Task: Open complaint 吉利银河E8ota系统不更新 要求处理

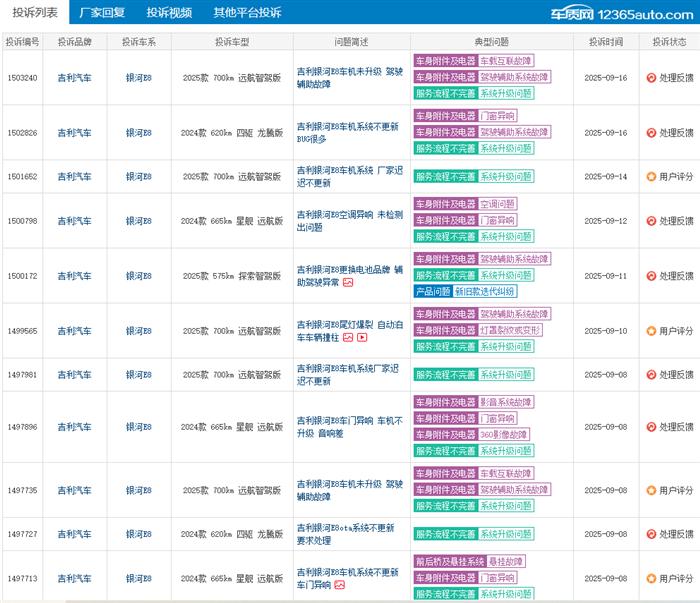Action: [346, 535]
